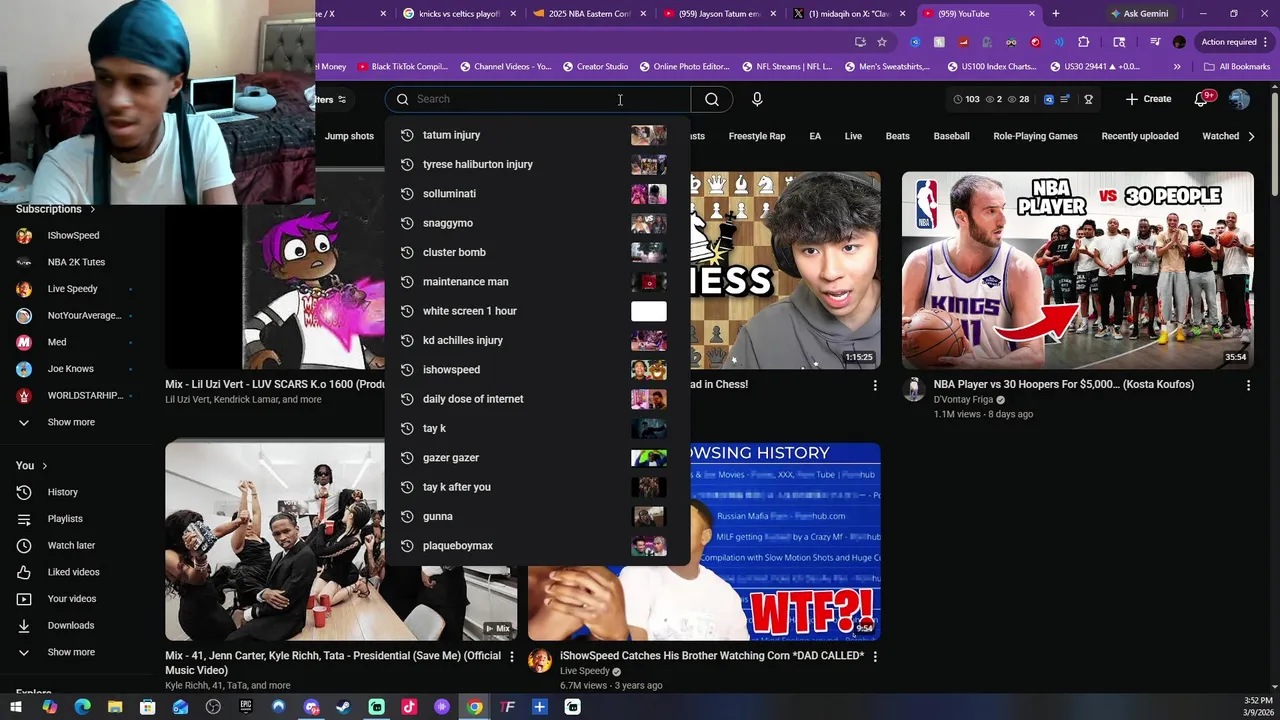Click the Ask Gemini button
Screen dimensions: 1280x720
(1138, 14)
